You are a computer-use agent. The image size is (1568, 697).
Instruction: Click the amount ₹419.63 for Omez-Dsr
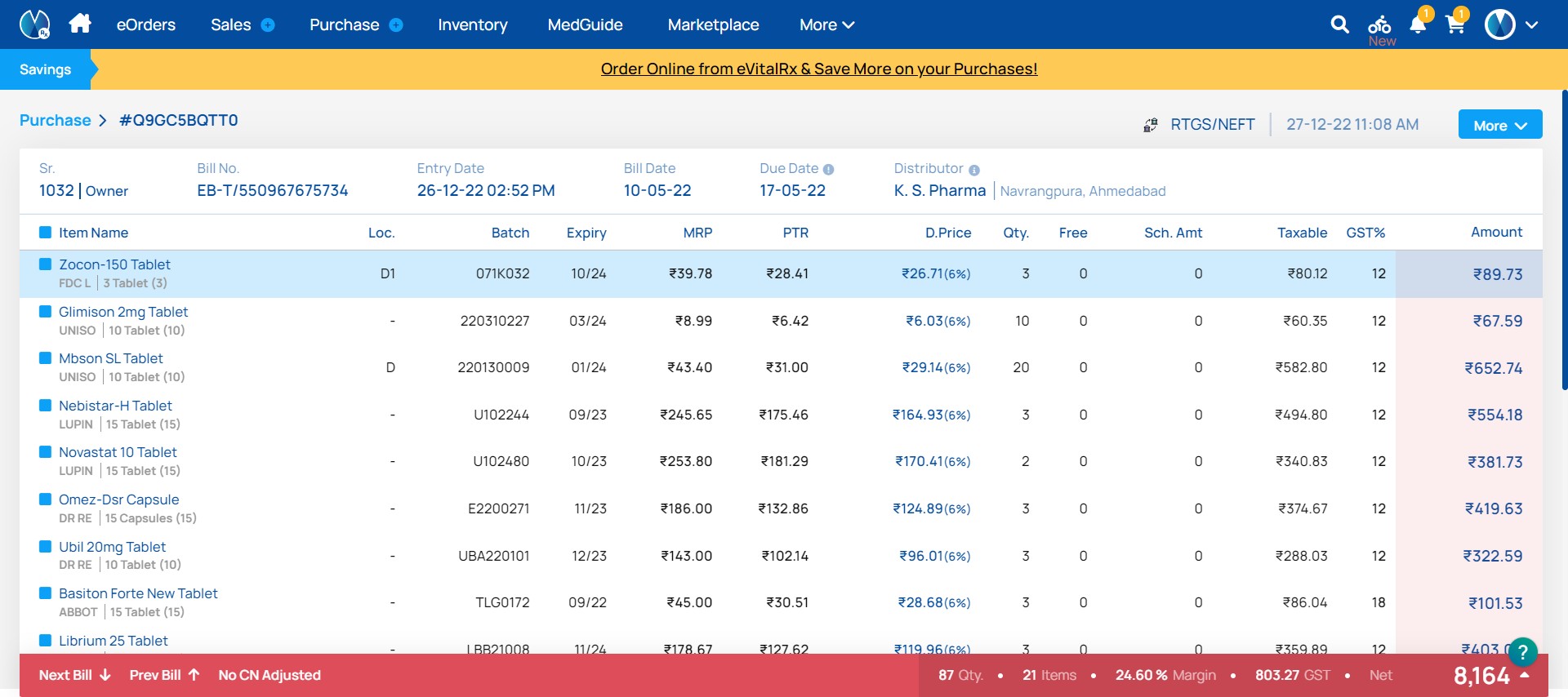pyautogui.click(x=1494, y=508)
